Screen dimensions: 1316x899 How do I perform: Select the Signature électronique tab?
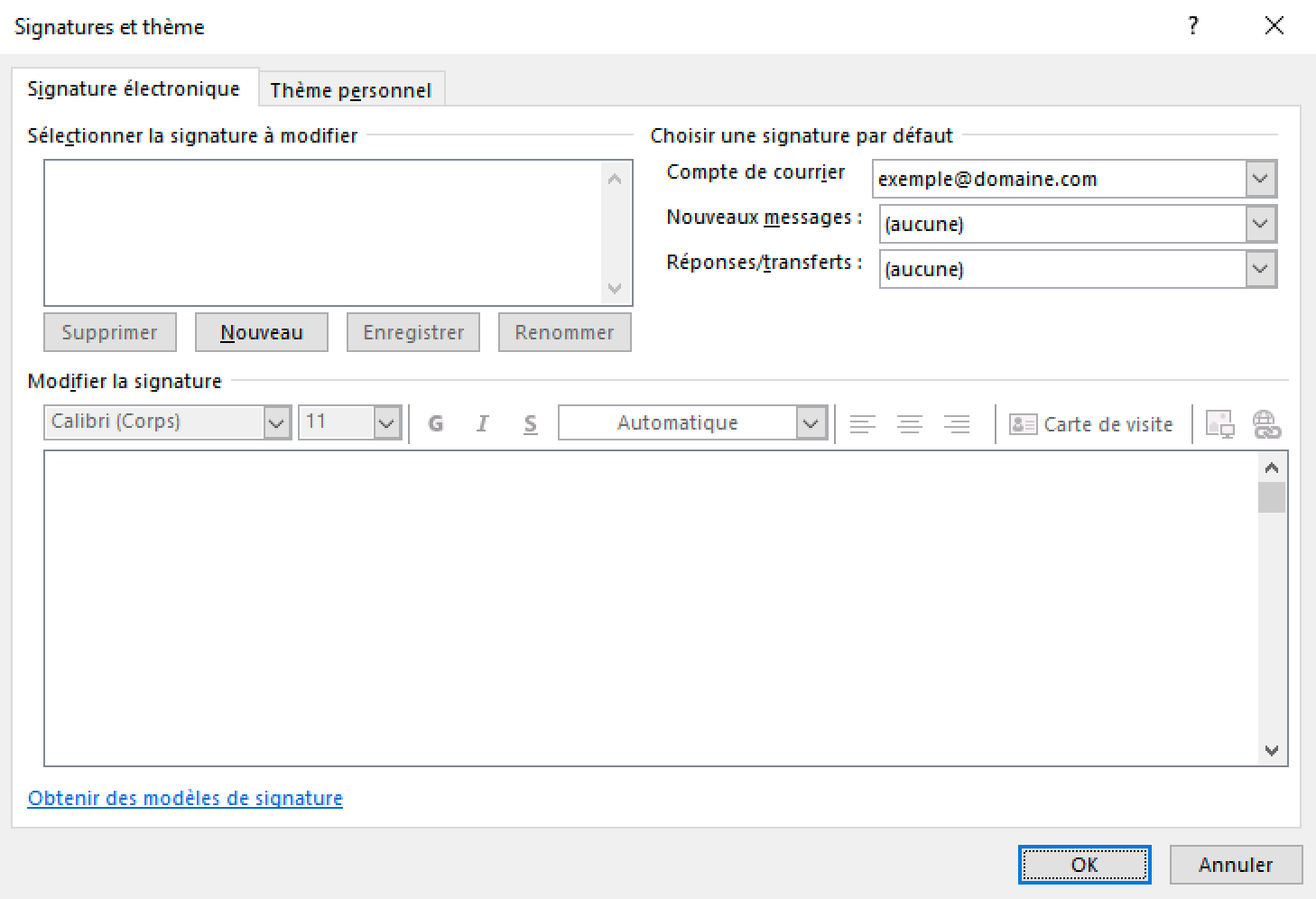coord(134,88)
